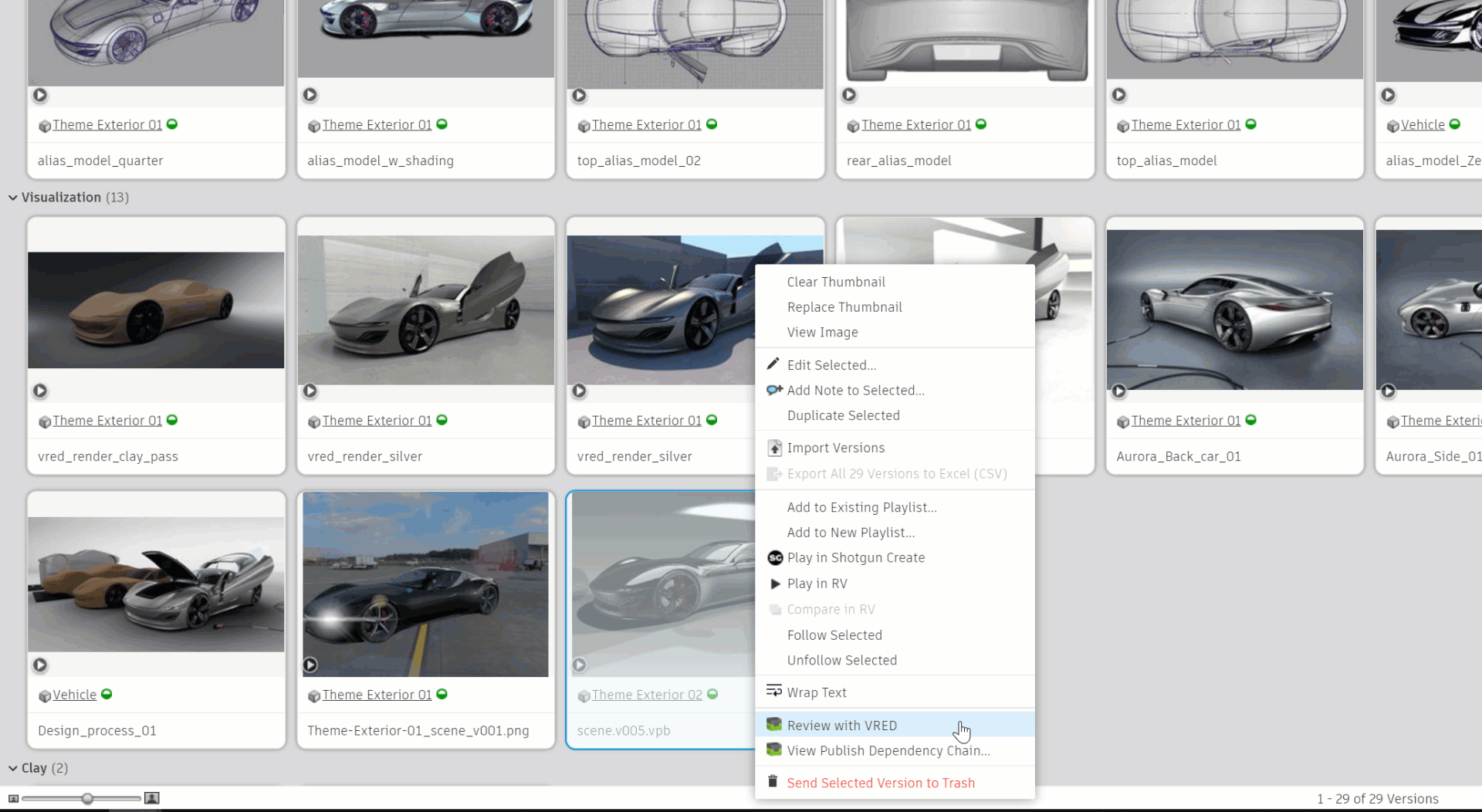Click Add Note icon in context menu
Viewport: 1482px width, 812px height.
[x=774, y=390]
